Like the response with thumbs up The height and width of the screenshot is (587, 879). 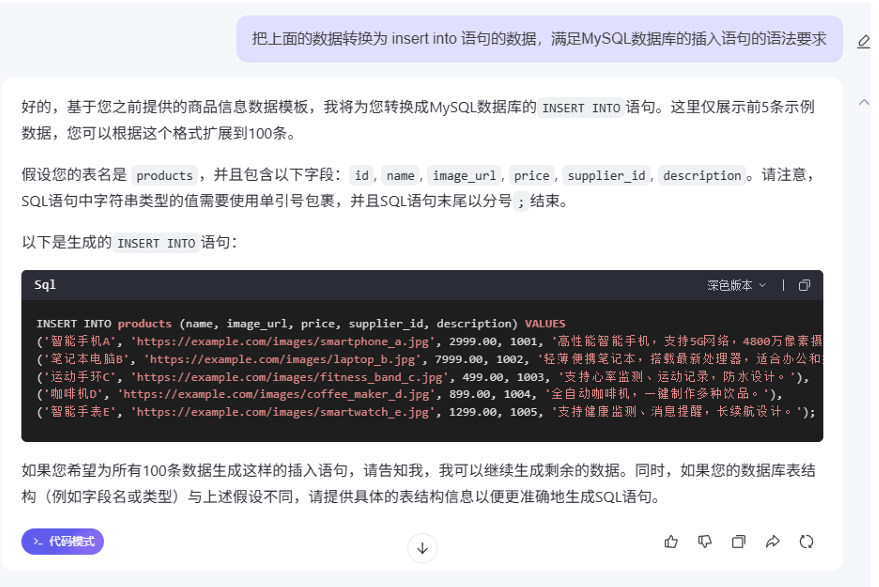coord(671,541)
